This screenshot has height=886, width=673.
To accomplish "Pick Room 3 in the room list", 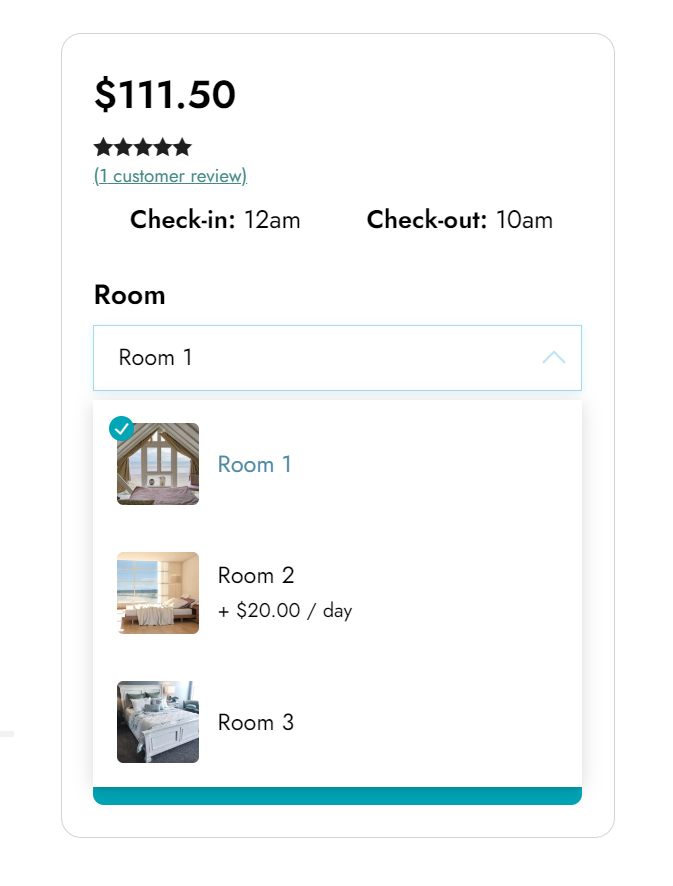I will point(256,722).
